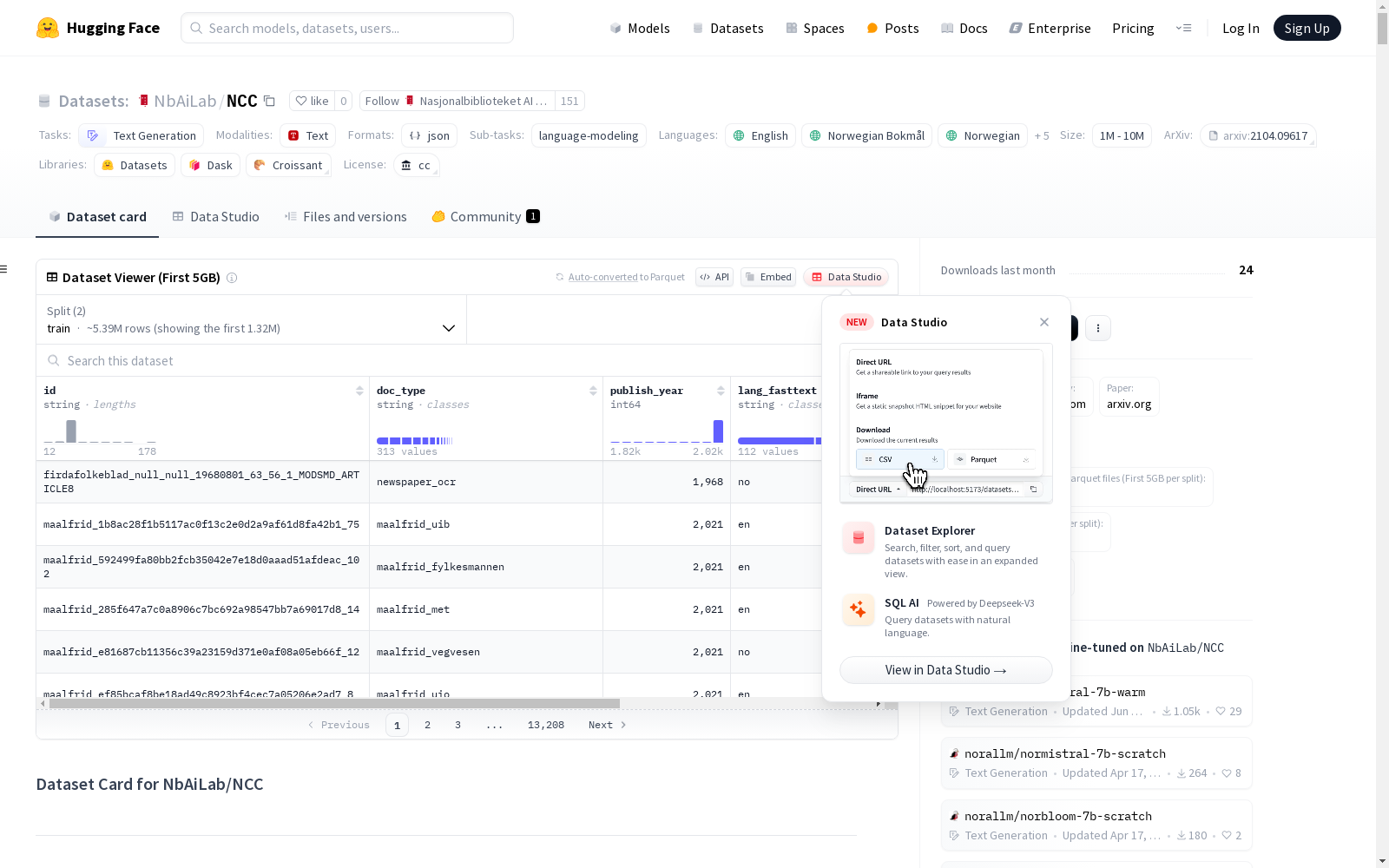
Task: Close the Data Studio popup
Action: coord(1044,322)
